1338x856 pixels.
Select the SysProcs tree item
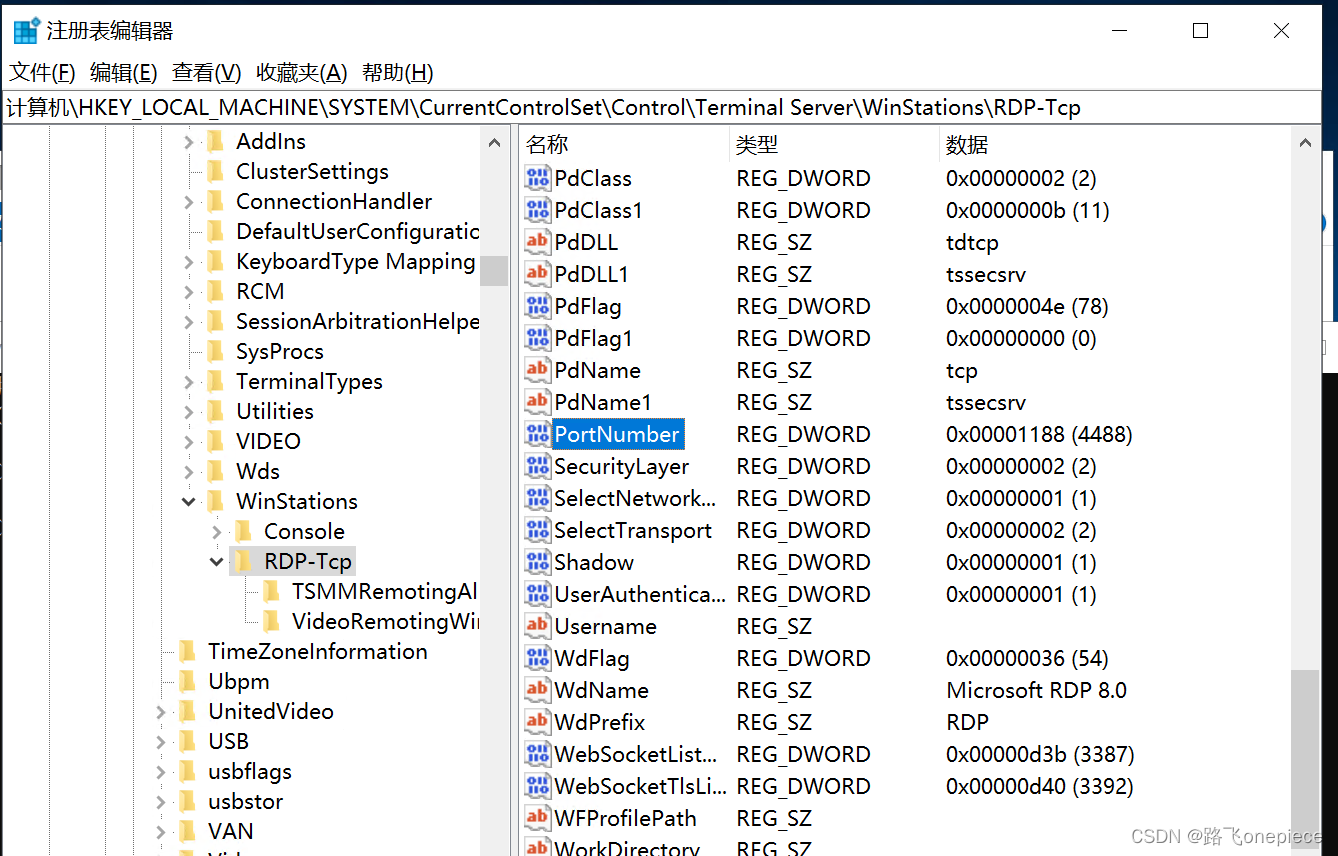[x=279, y=352]
